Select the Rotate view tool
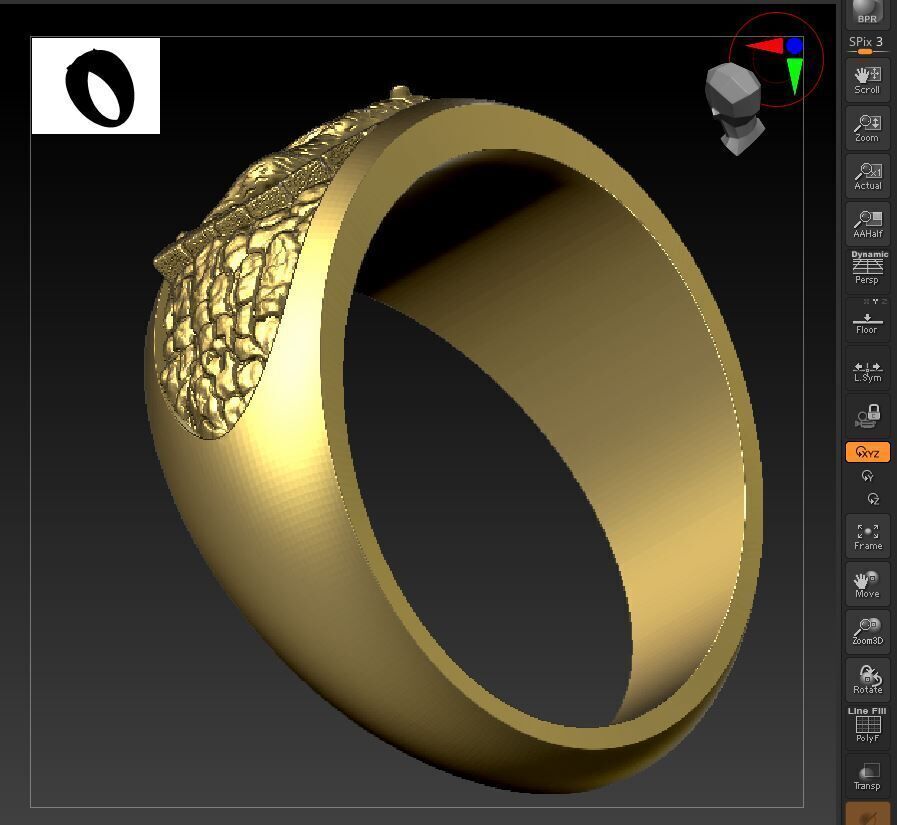The height and width of the screenshot is (825, 897). [867, 680]
